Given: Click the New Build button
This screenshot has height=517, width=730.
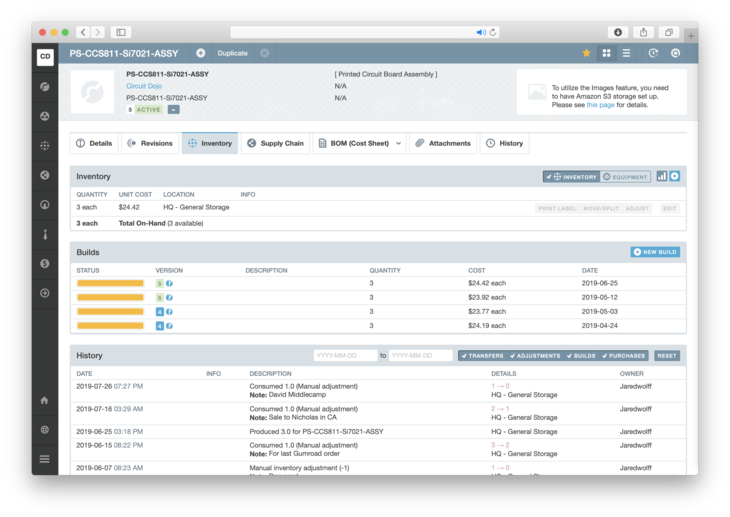Looking at the screenshot, I should 655,252.
